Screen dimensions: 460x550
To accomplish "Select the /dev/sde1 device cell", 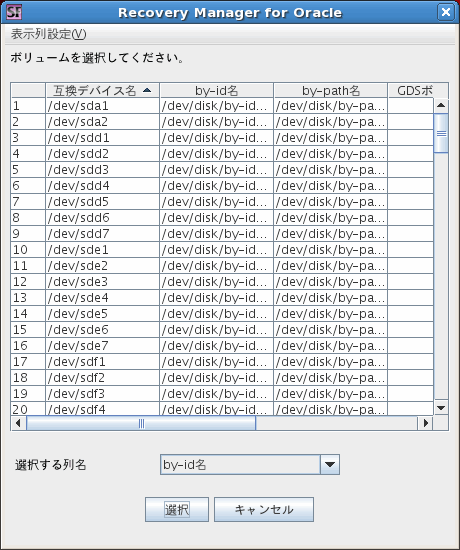I will point(102,250).
